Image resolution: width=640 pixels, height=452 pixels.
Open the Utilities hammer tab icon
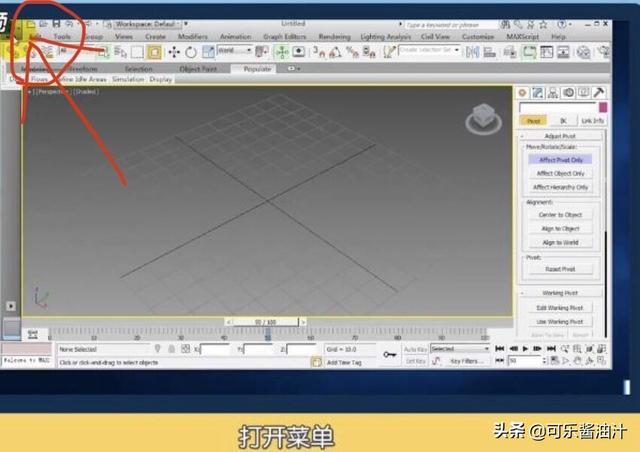pos(599,93)
